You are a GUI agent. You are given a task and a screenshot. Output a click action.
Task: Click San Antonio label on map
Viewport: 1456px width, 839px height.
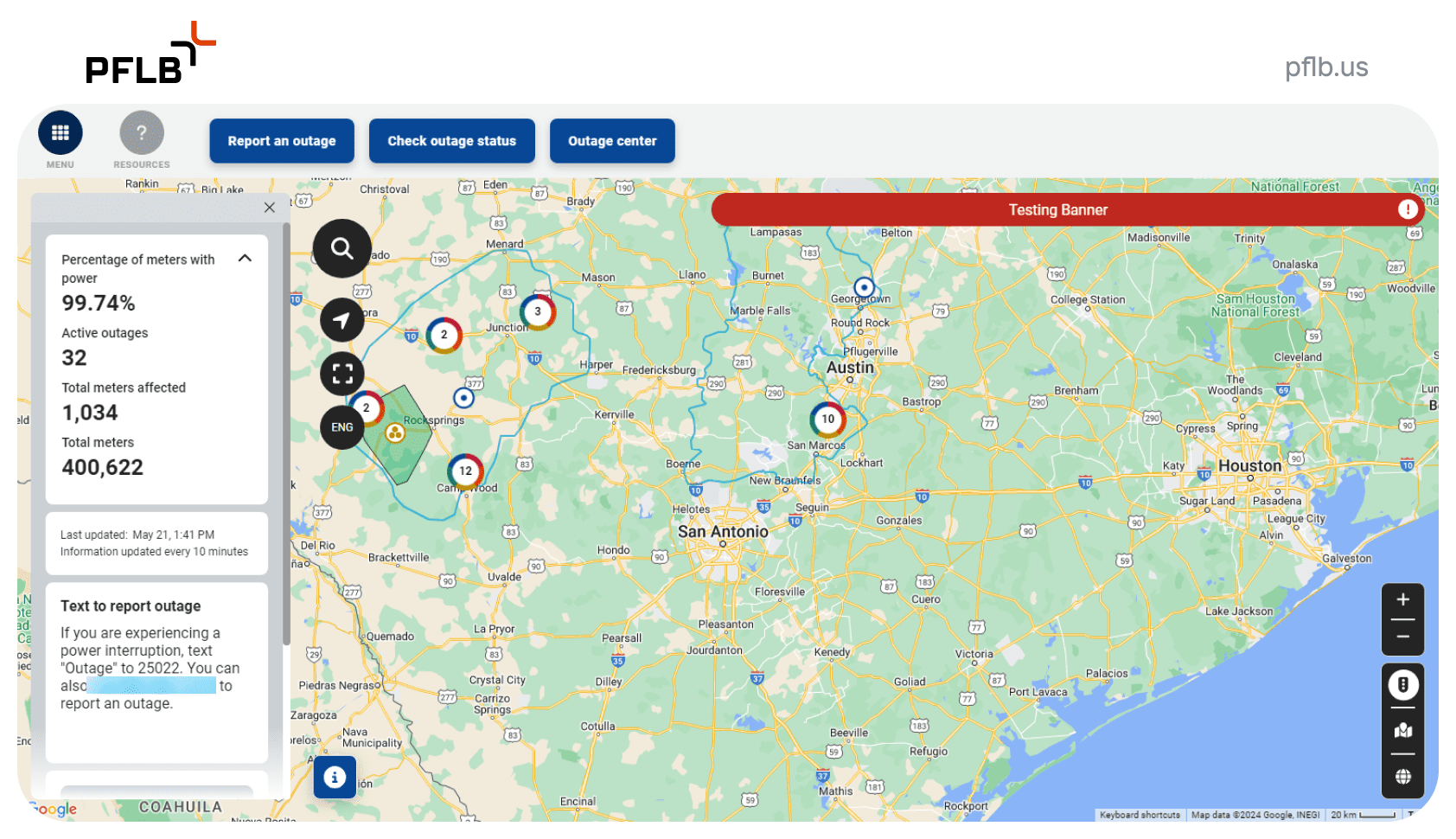pyautogui.click(x=723, y=531)
